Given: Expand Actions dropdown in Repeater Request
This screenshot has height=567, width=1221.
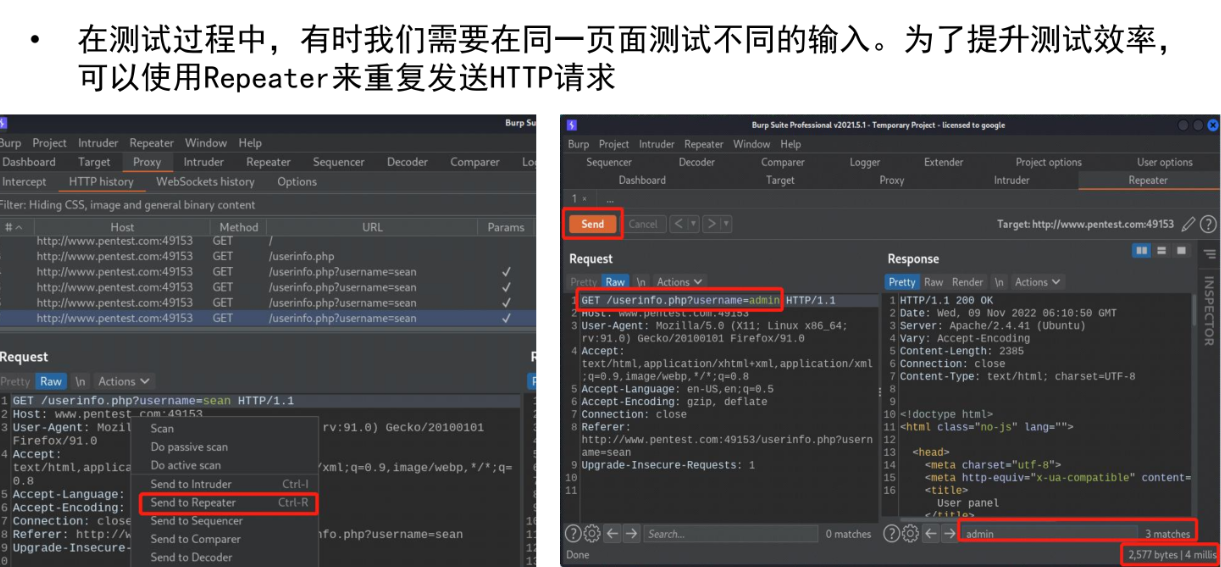Looking at the screenshot, I should pyautogui.click(x=679, y=282).
